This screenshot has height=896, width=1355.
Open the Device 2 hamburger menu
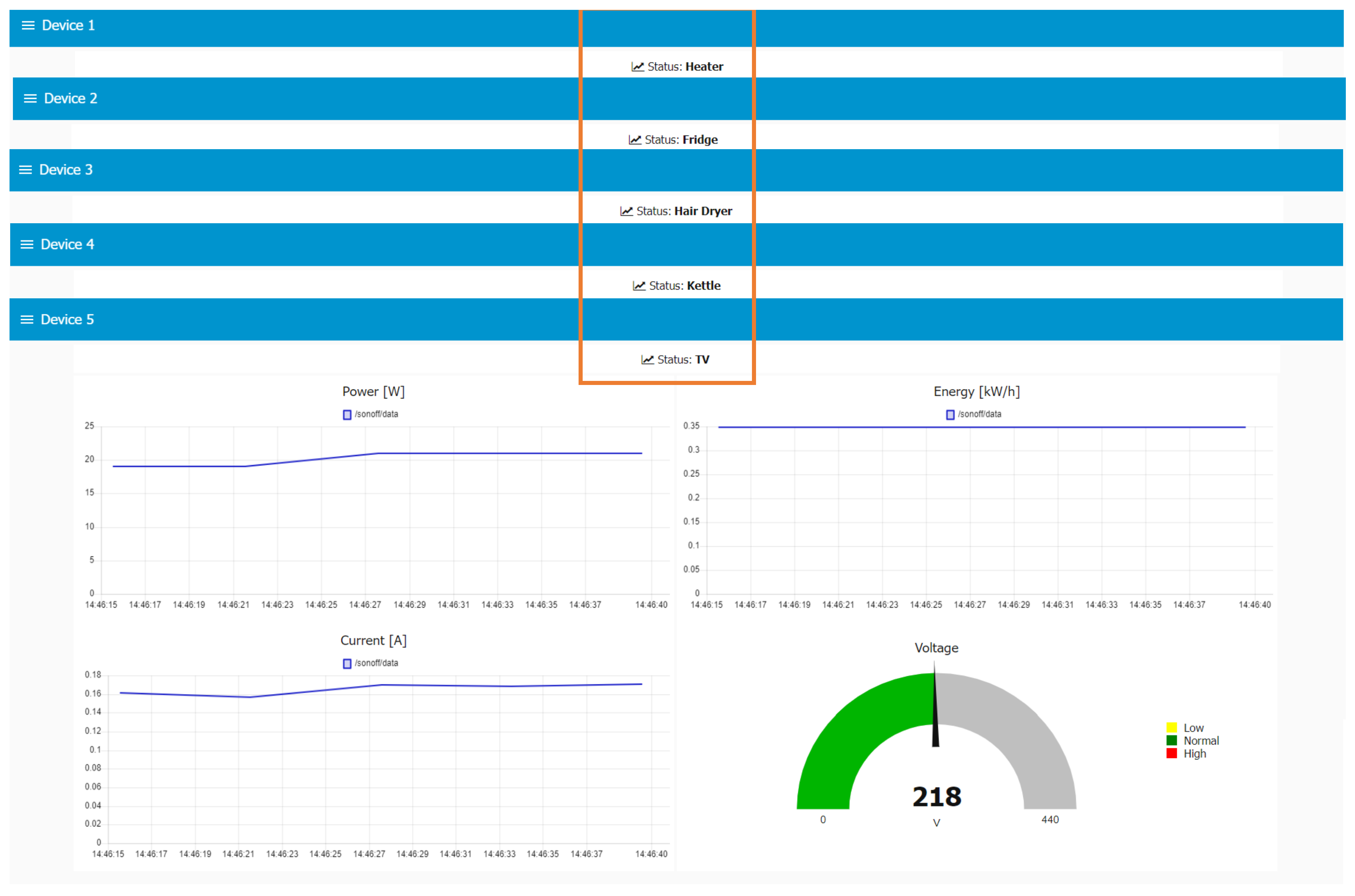coord(30,98)
